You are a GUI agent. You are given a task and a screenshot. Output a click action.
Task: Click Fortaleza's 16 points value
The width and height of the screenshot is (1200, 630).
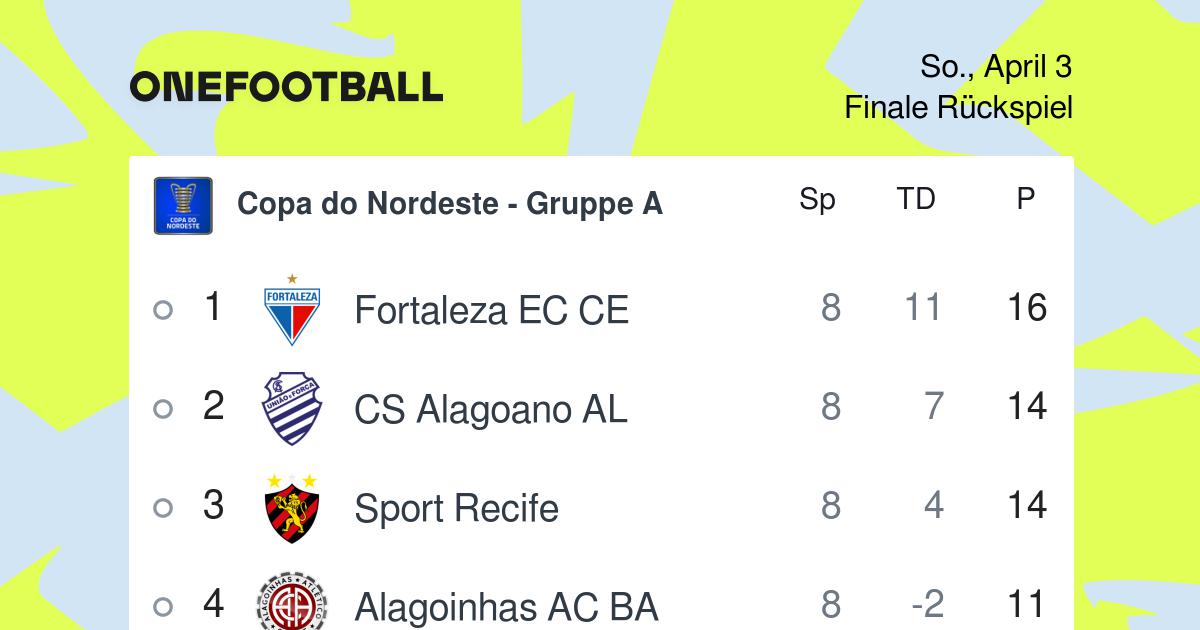pyautogui.click(x=1027, y=308)
